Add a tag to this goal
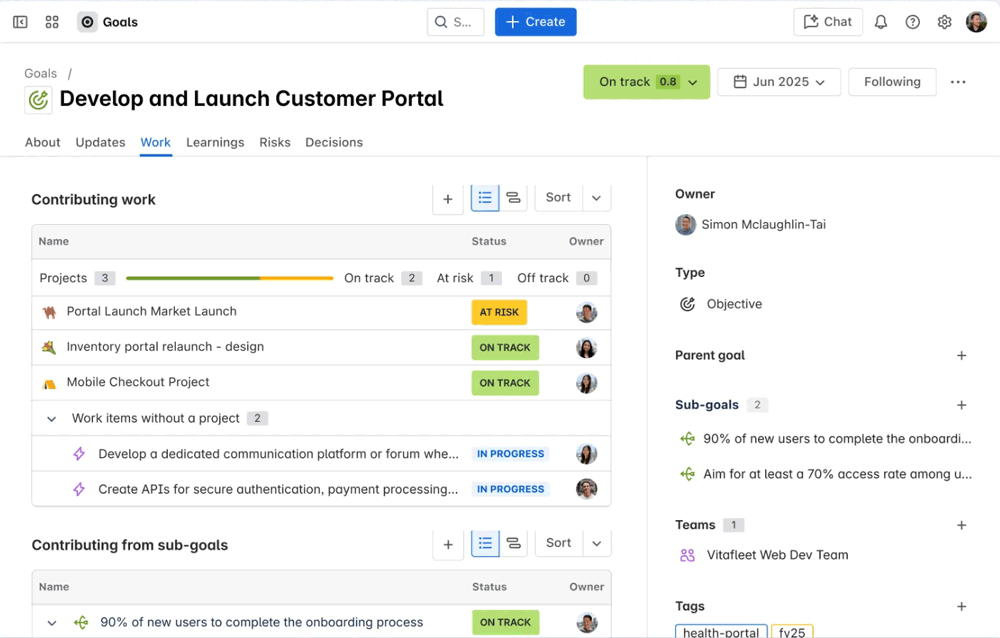This screenshot has height=638, width=1000. tap(962, 607)
